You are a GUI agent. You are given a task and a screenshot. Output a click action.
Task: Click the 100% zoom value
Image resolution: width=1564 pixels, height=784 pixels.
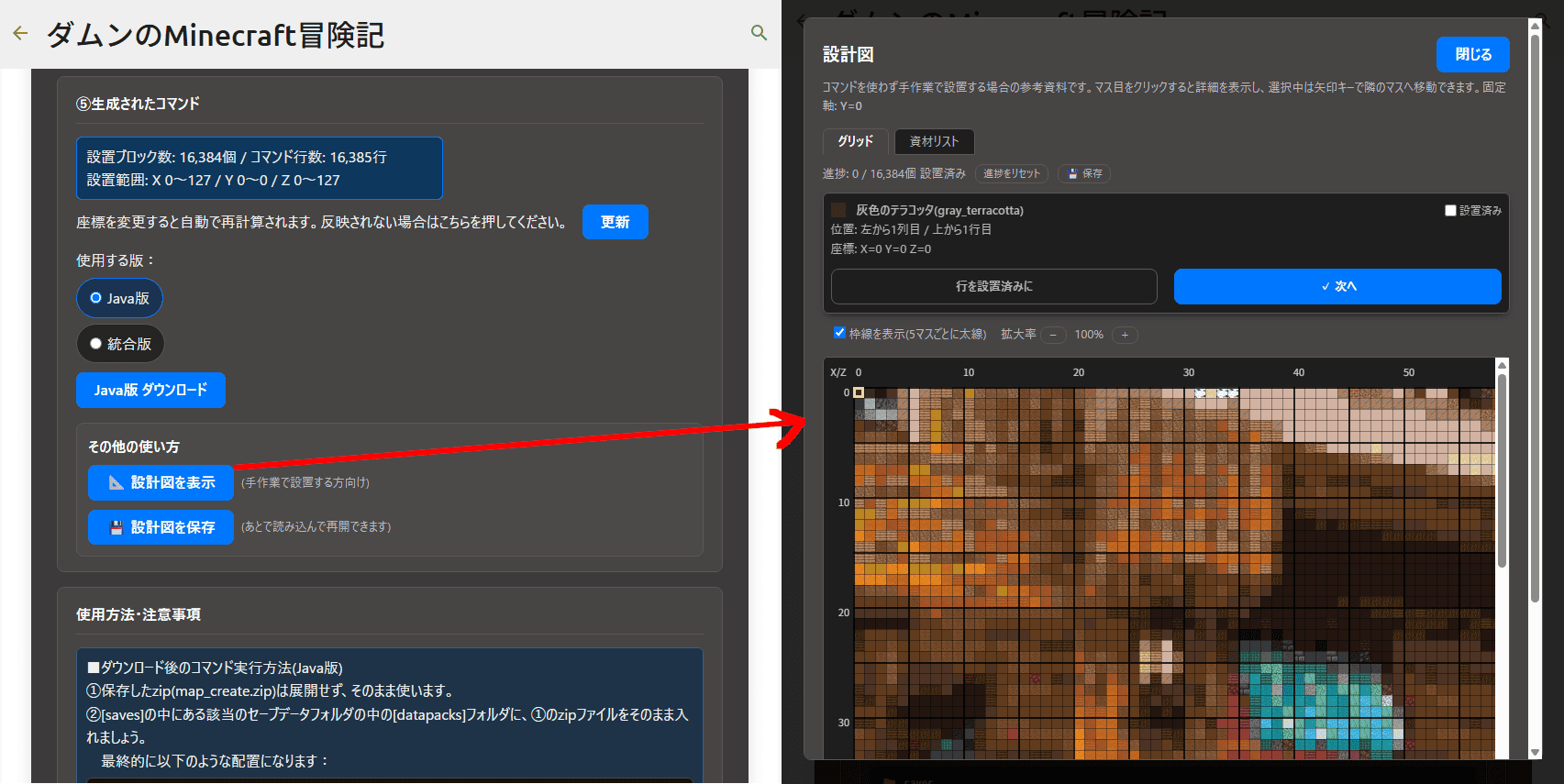pyautogui.click(x=1089, y=335)
